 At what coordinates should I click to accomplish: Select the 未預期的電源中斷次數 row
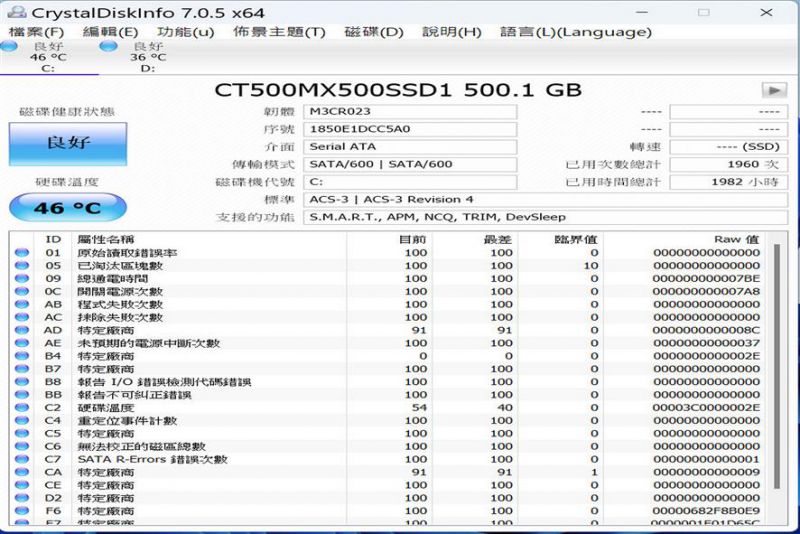388,343
